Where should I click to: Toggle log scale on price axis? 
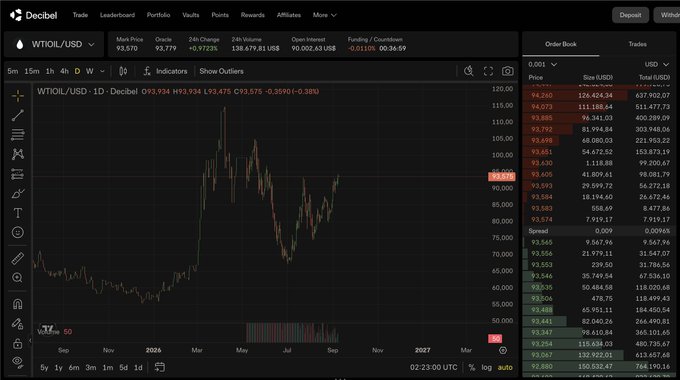pyautogui.click(x=487, y=367)
